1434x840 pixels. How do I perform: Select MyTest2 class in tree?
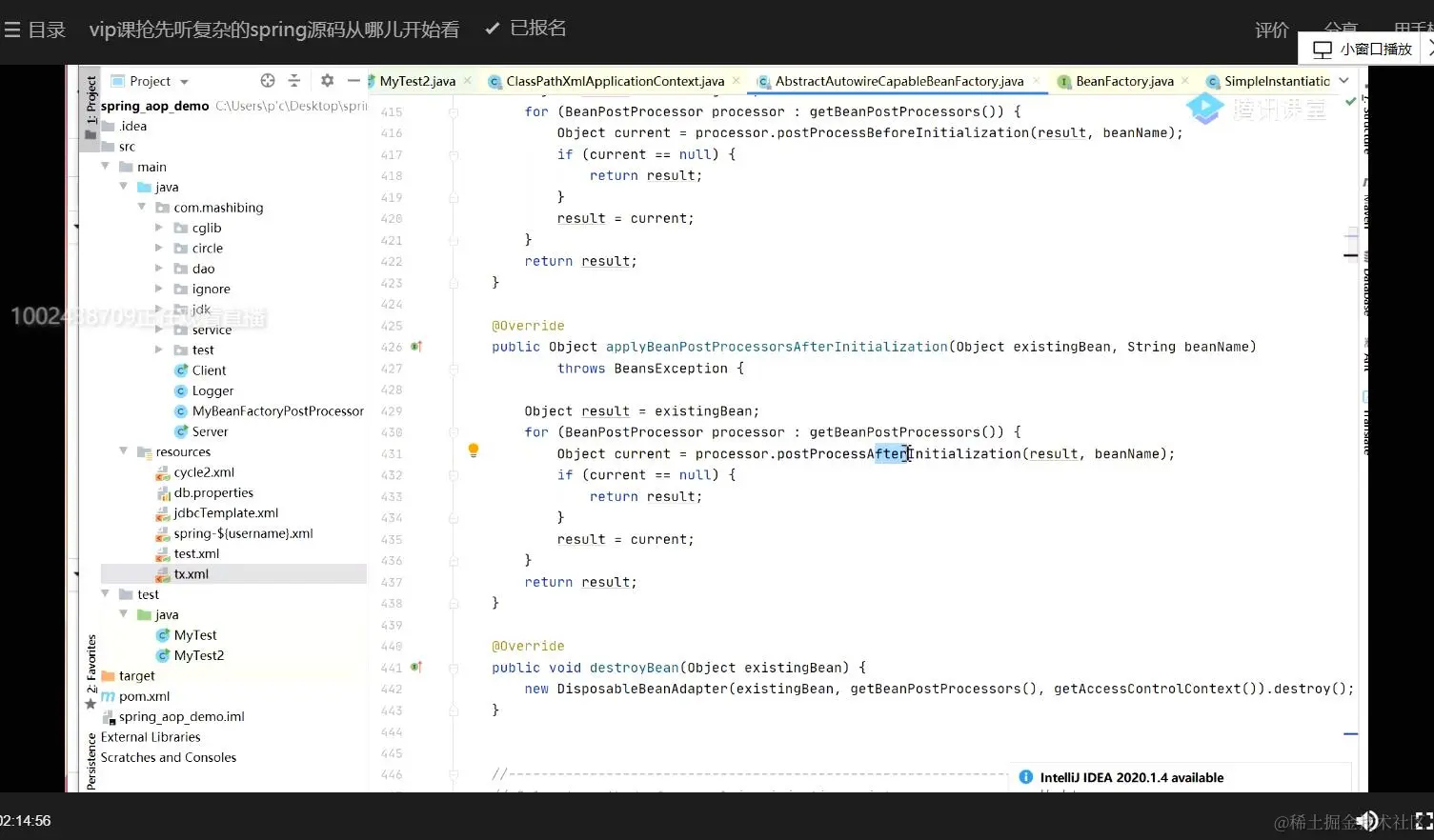[x=199, y=655]
